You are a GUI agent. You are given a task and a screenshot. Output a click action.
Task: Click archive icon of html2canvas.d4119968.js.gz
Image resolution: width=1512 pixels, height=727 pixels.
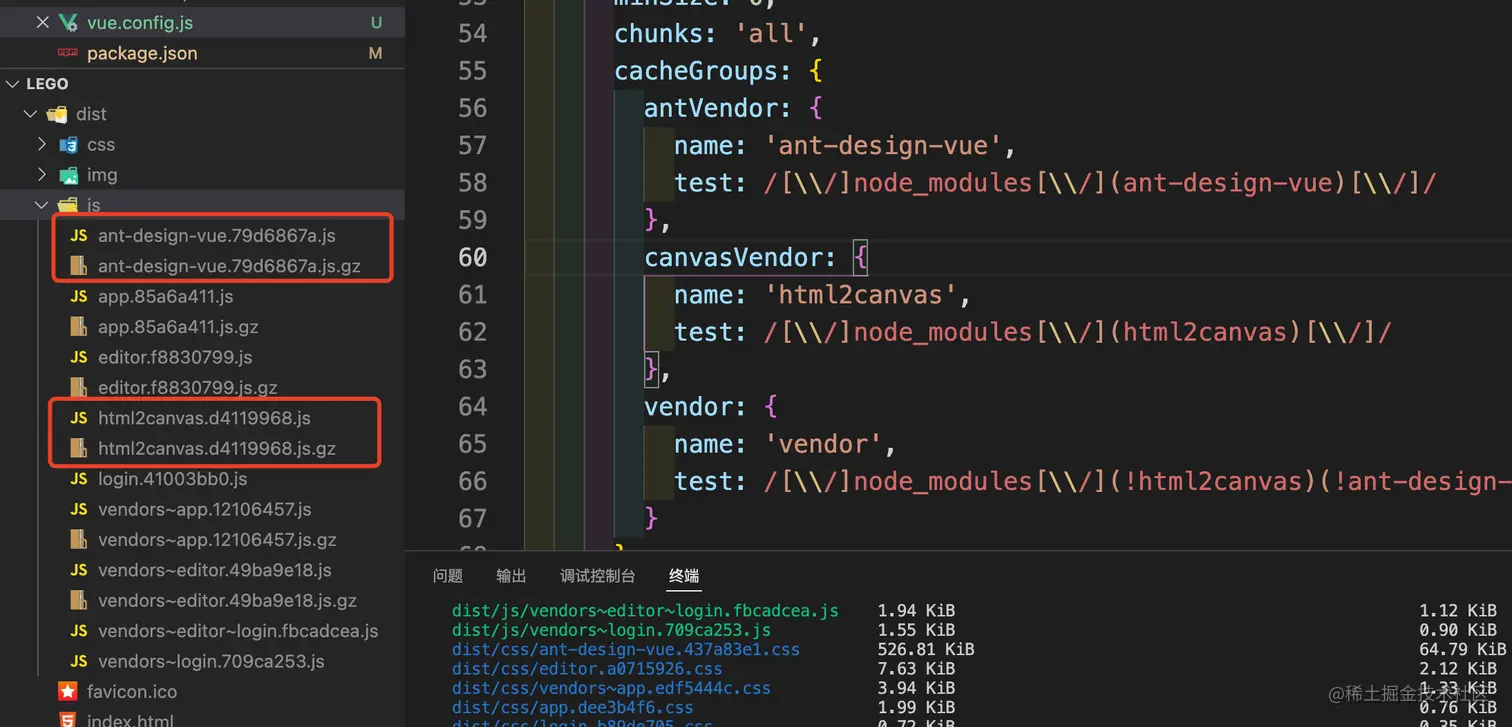coord(78,448)
